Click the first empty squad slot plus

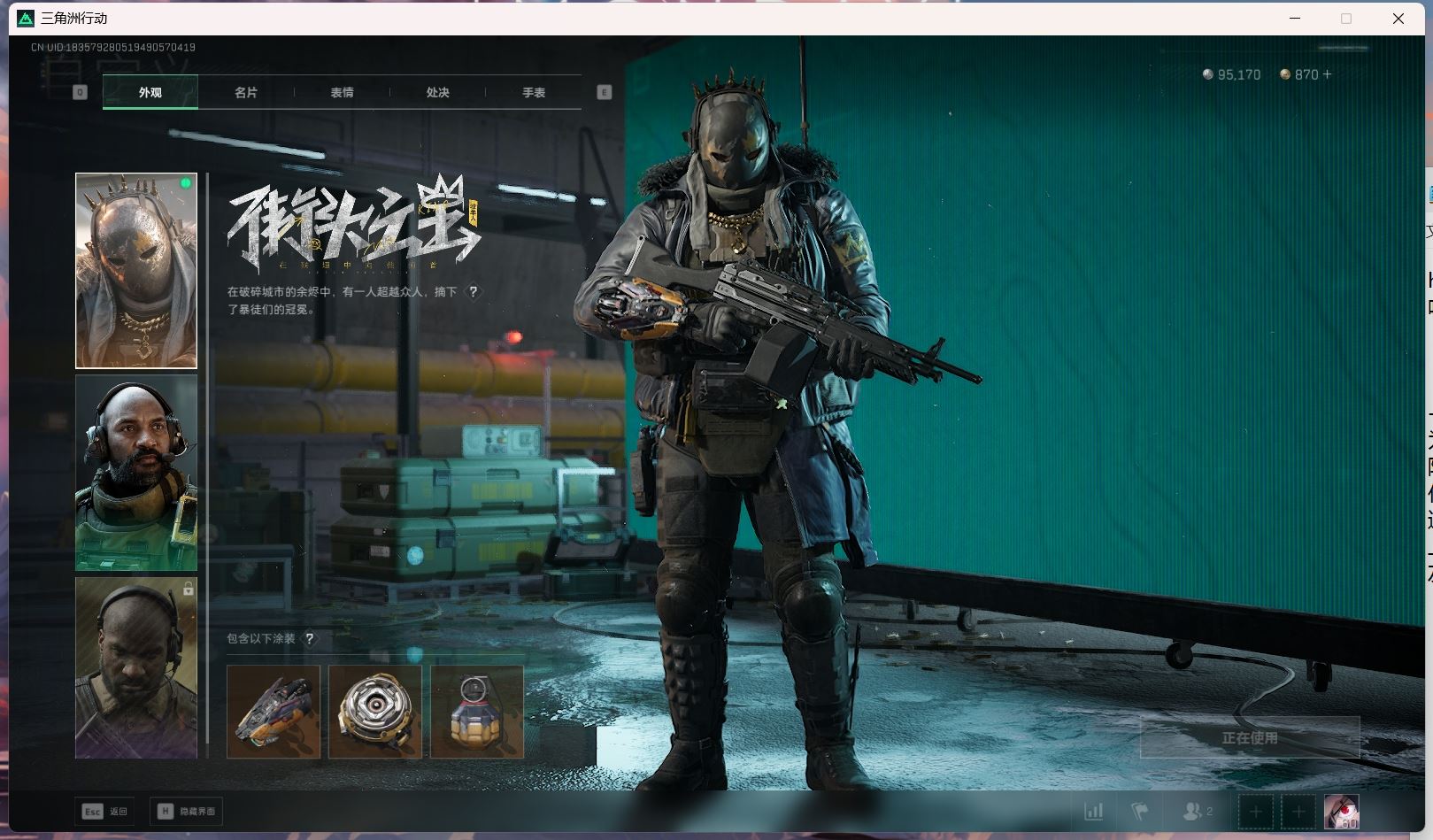pos(1255,811)
